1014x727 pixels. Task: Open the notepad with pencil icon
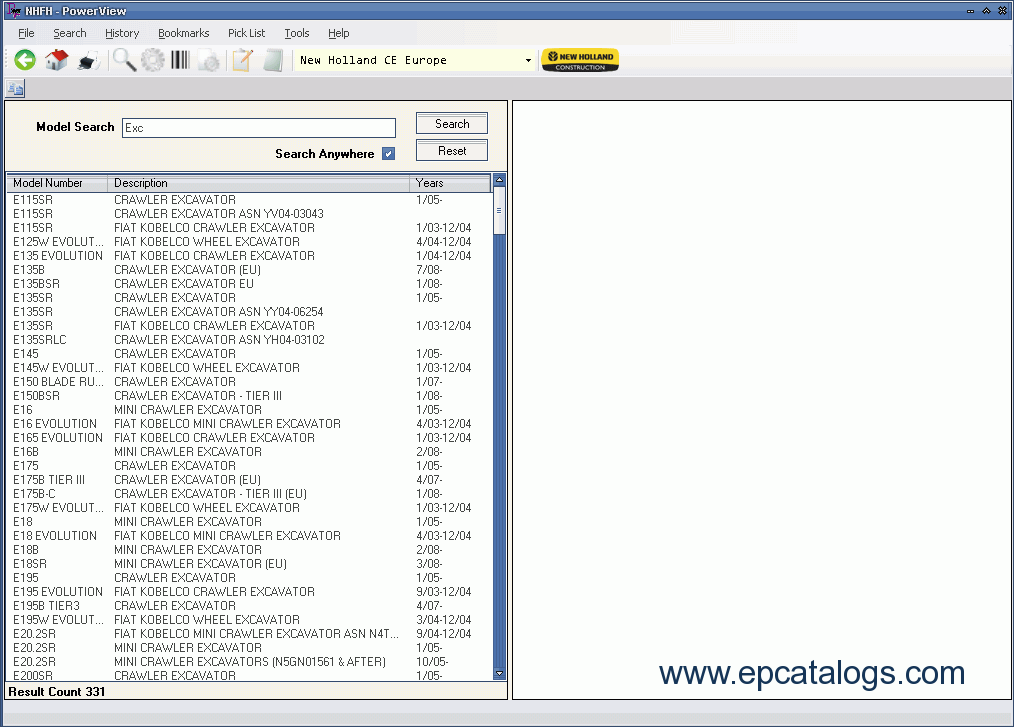(243, 60)
